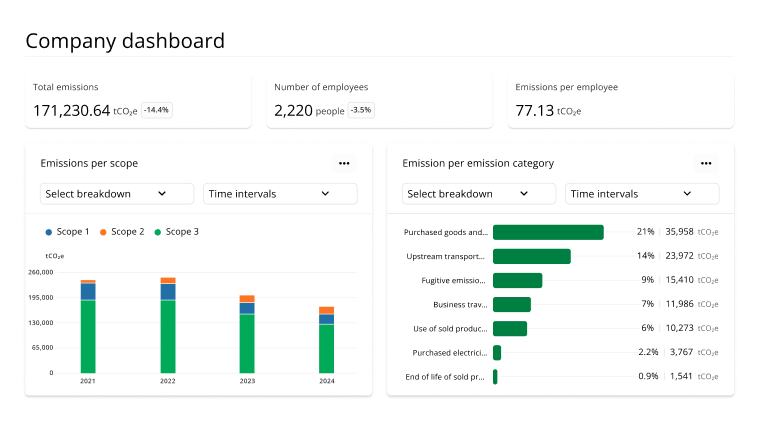Click the Purchased goods category bar
This screenshot has width=760, height=421.
coord(548,232)
